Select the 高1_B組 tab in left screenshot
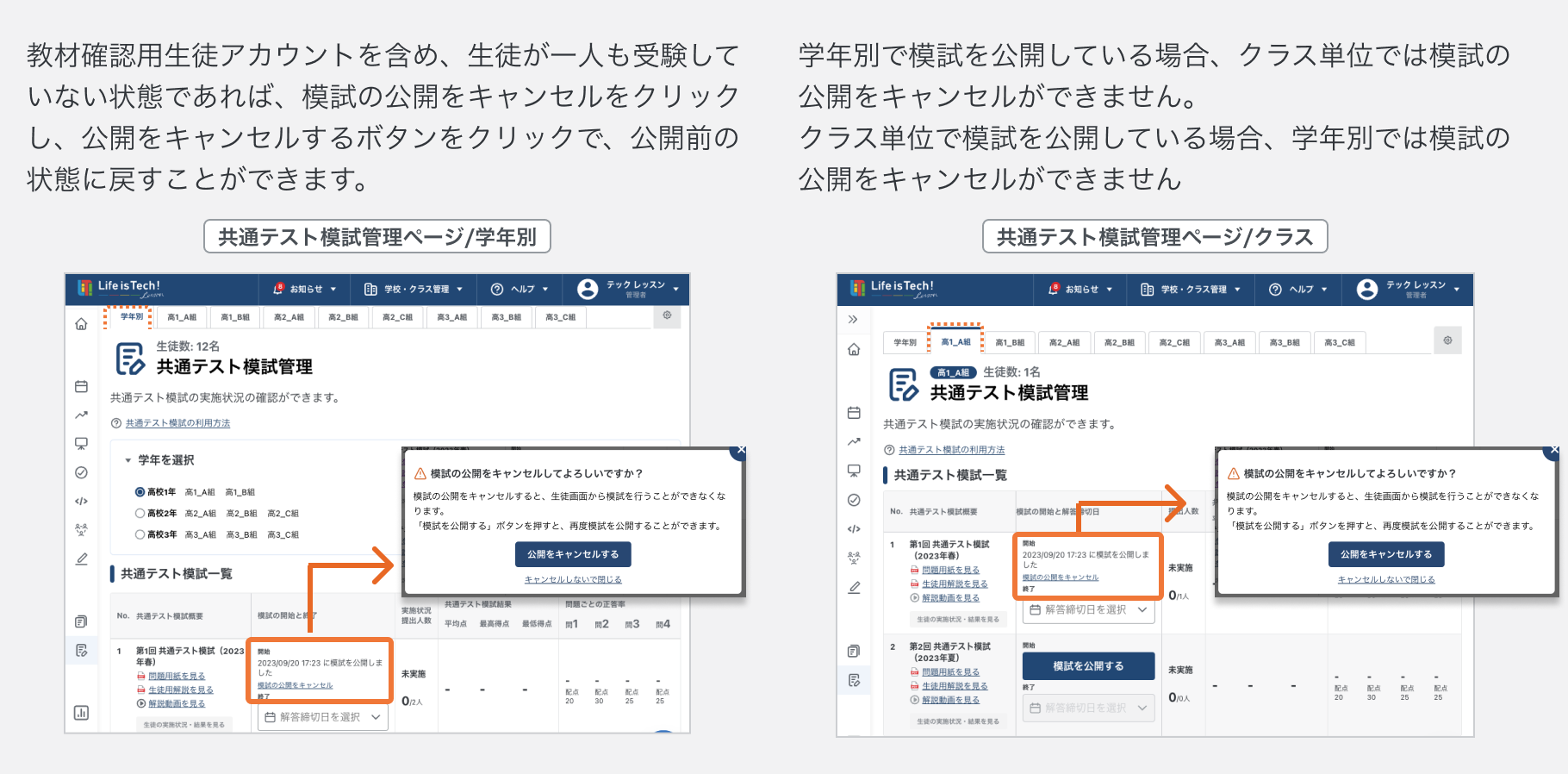 click(235, 317)
